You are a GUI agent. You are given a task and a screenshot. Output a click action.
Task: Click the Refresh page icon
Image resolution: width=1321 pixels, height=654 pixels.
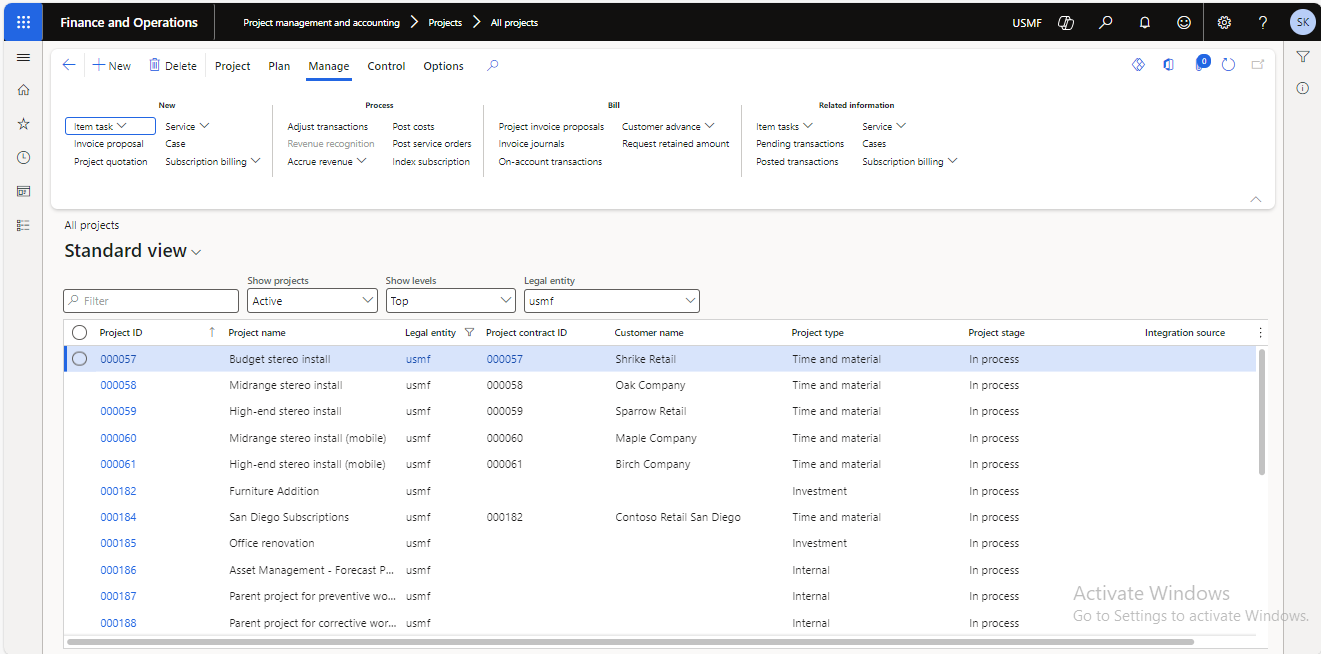click(x=1228, y=65)
